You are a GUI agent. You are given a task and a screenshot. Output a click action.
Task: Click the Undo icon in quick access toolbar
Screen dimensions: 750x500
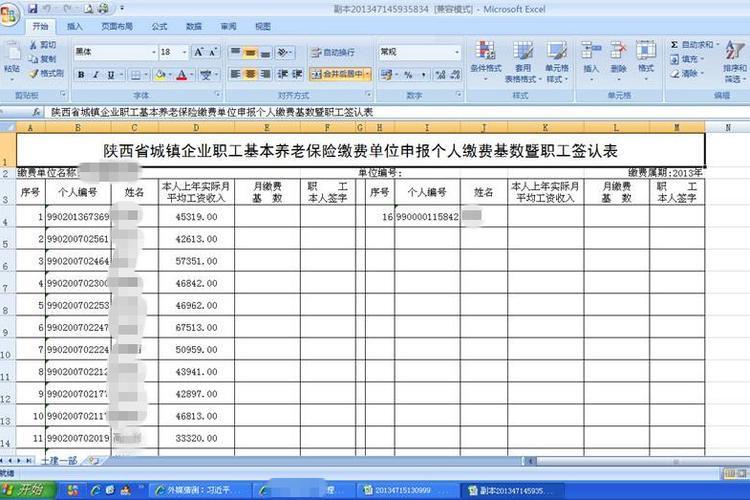[x=47, y=9]
